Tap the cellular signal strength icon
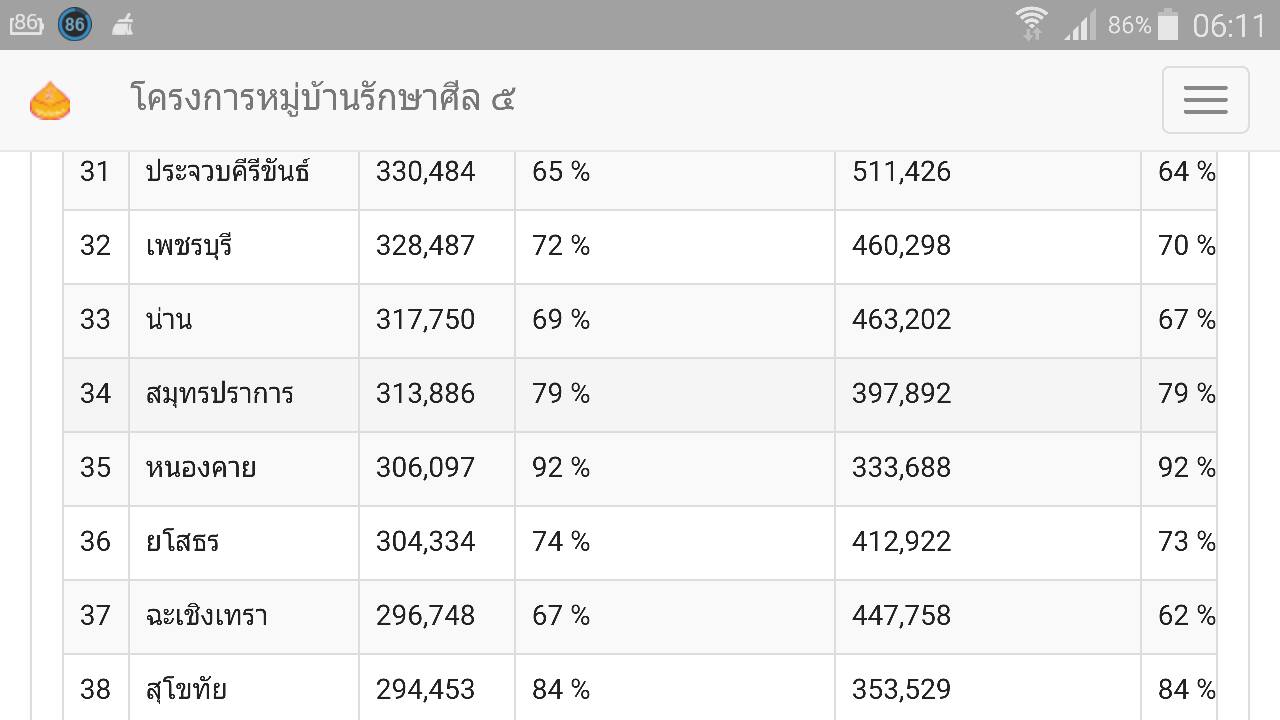The width and height of the screenshot is (1280, 720). pyautogui.click(x=1080, y=24)
